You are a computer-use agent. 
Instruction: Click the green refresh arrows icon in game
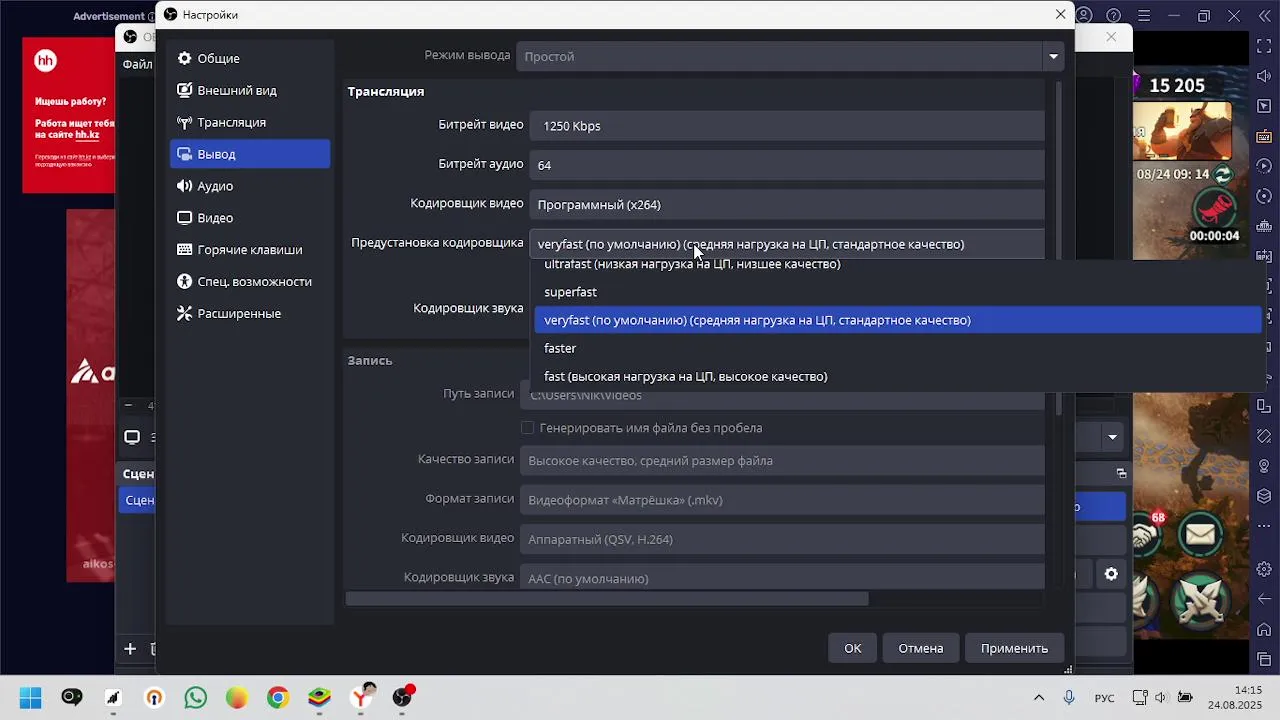coord(1223,174)
